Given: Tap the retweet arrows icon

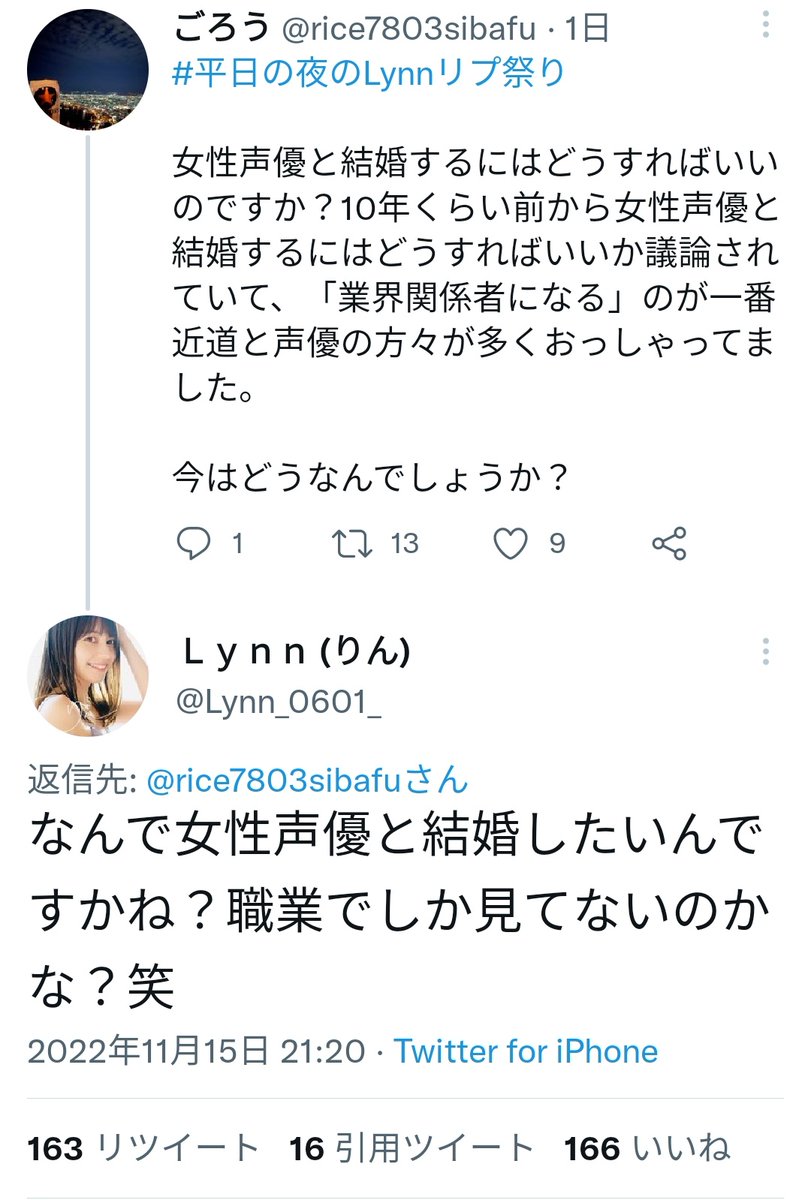Looking at the screenshot, I should click(352, 543).
